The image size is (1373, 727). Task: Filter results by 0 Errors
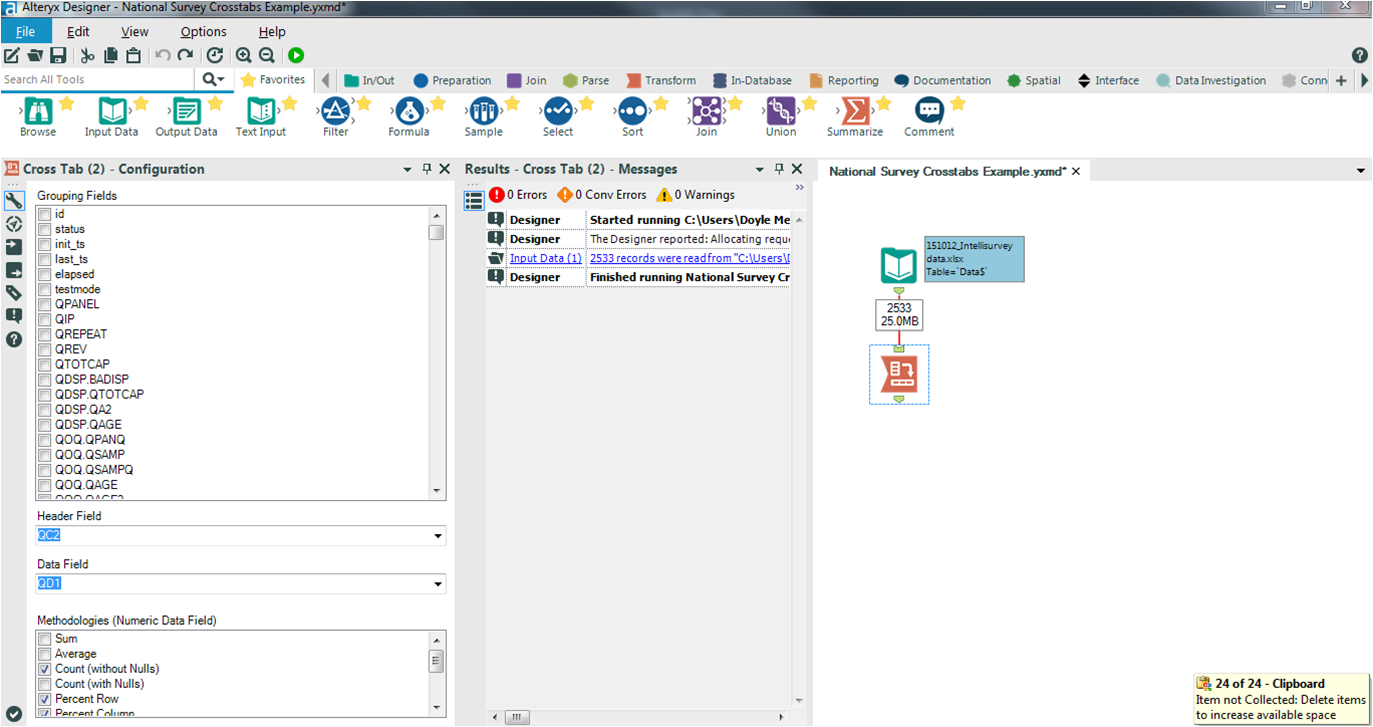coord(518,195)
